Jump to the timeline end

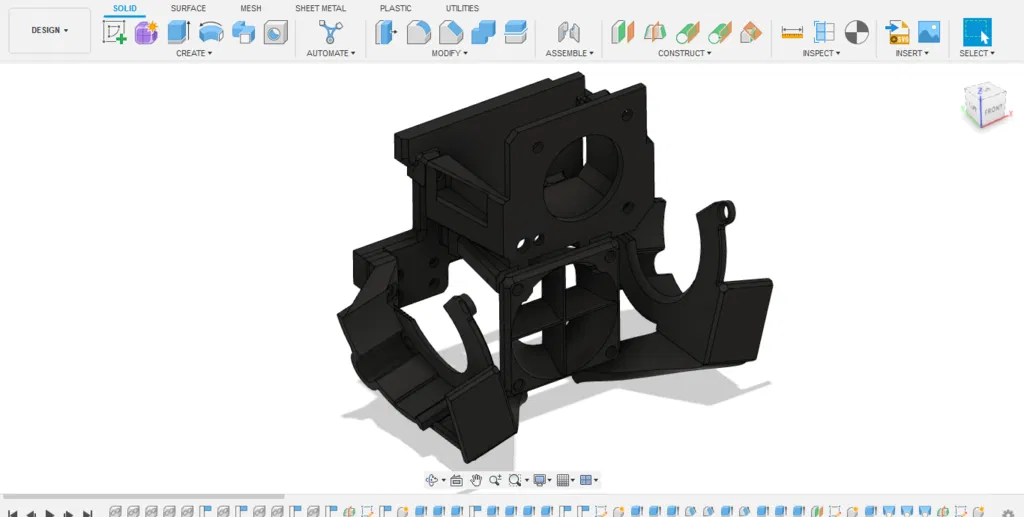point(87,514)
